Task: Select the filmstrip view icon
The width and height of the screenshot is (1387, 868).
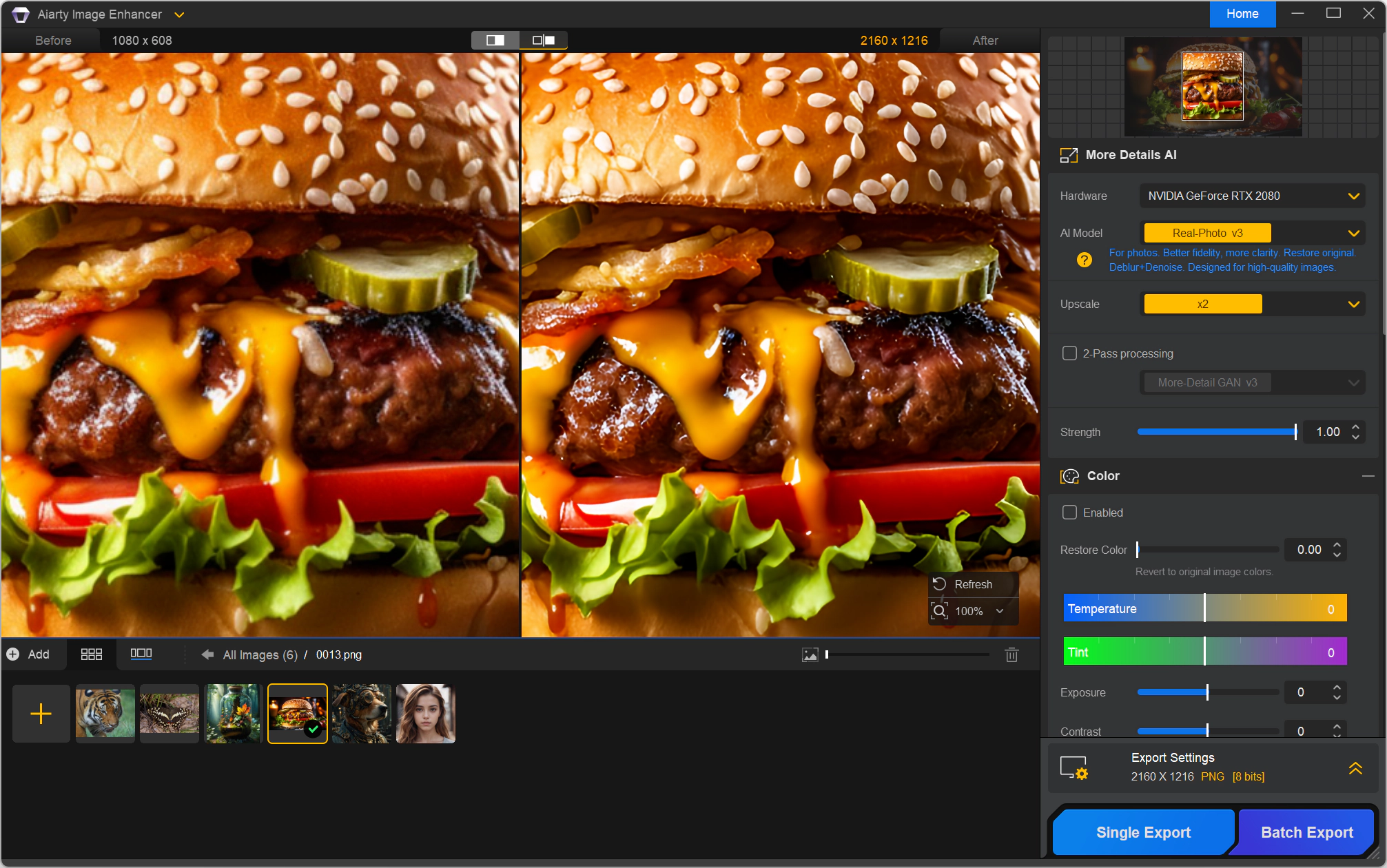Action: coord(141,654)
